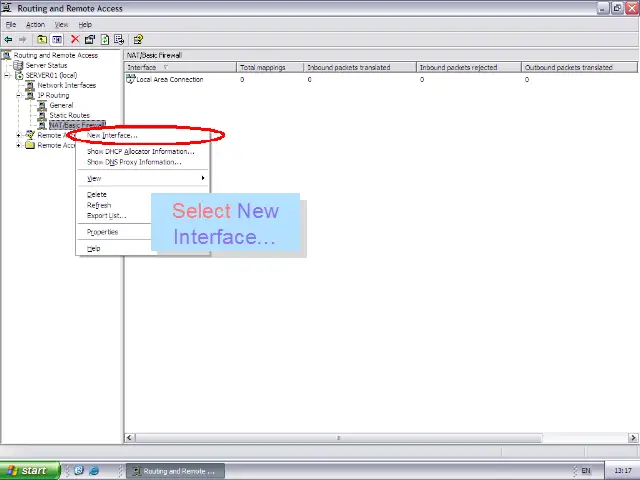640x480 pixels.
Task: Collapse the SERVER01 (local) tree node
Action: [x=7, y=76]
